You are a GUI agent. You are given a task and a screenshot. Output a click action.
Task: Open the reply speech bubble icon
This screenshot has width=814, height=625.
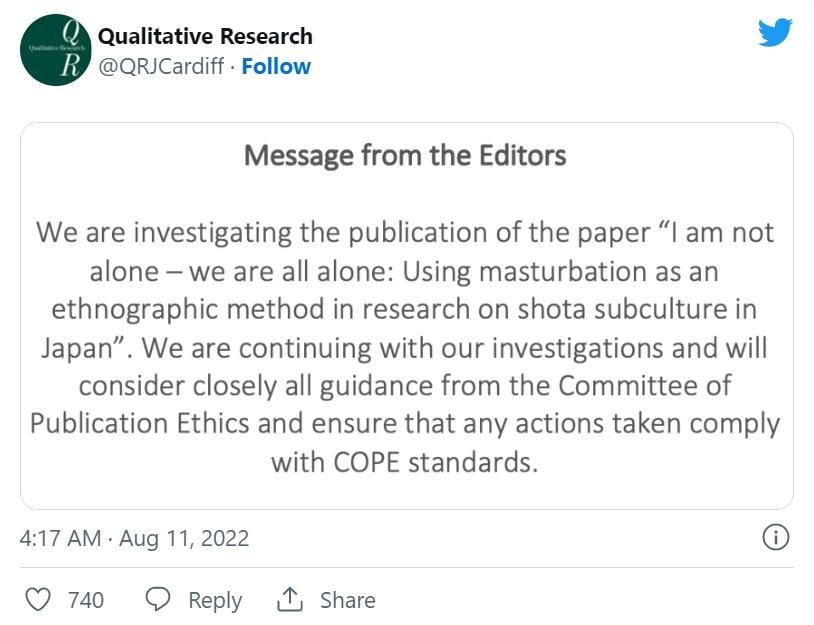(157, 600)
